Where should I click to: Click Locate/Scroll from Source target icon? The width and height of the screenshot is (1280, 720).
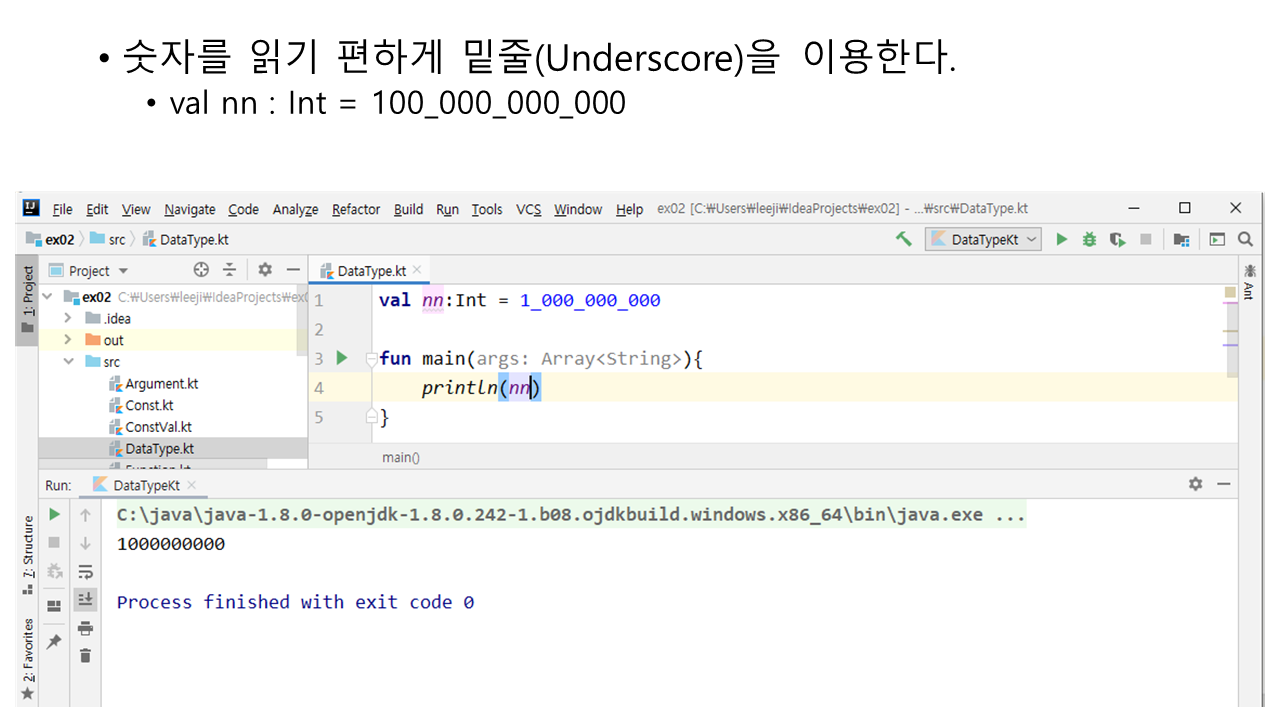coord(201,270)
